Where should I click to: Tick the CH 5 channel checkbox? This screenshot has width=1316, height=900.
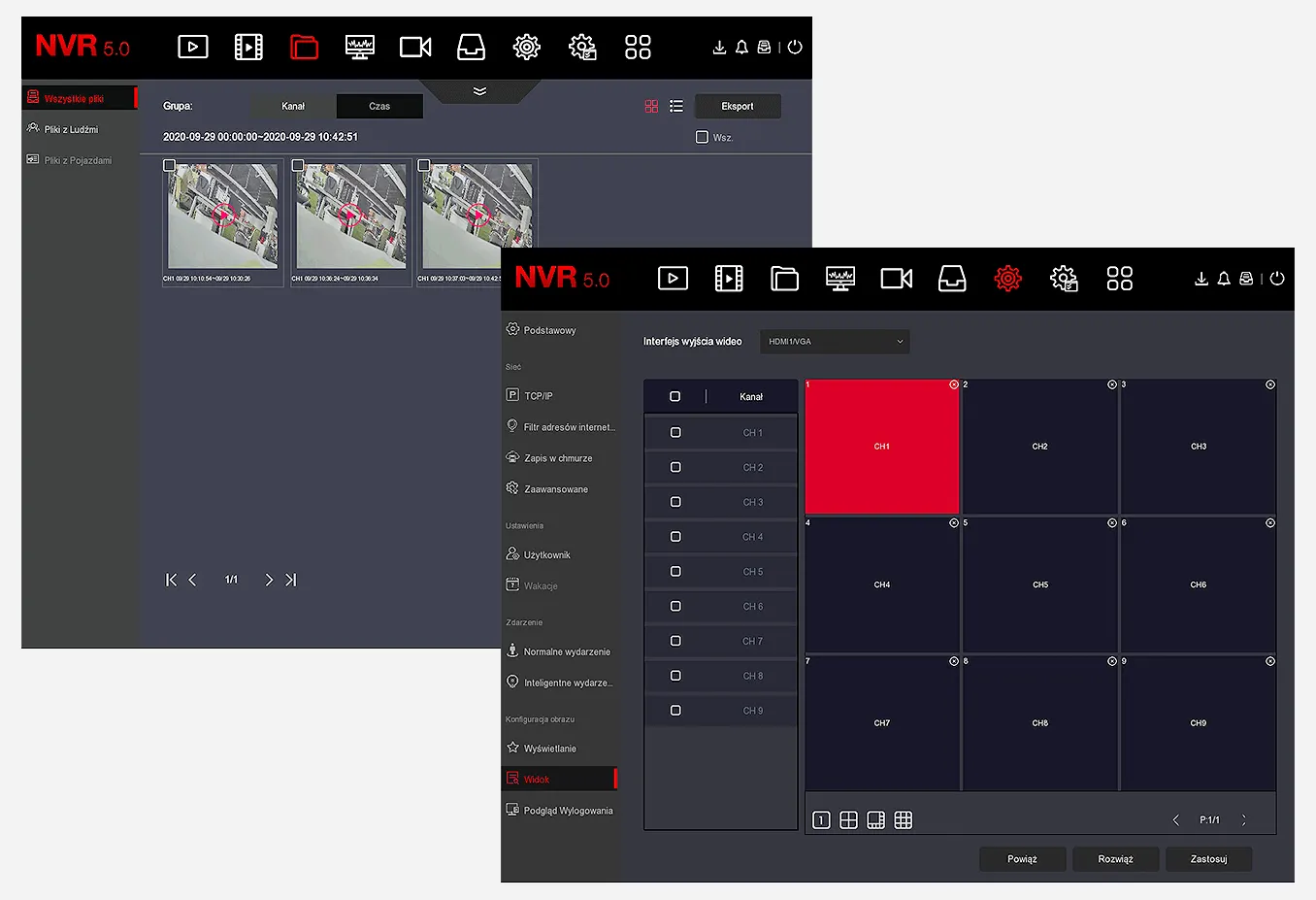(x=675, y=572)
